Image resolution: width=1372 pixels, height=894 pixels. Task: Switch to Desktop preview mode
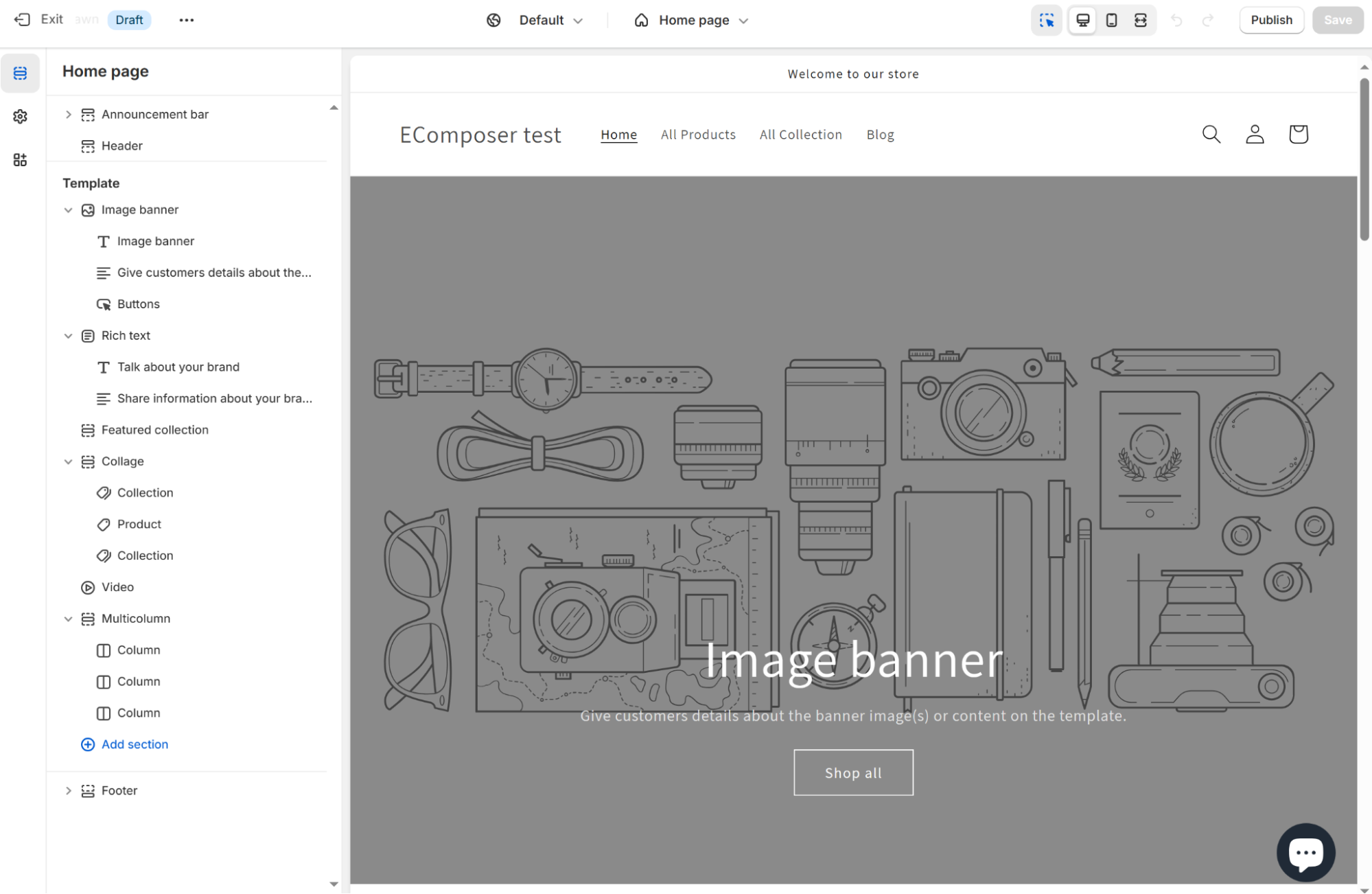click(x=1082, y=20)
